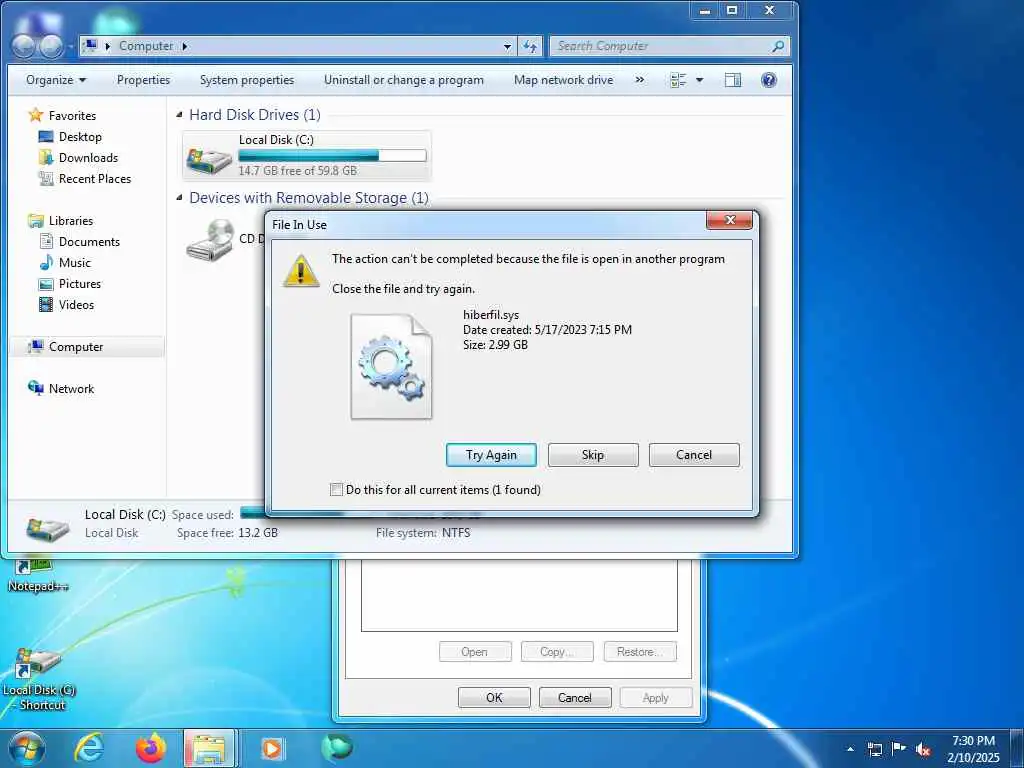Click the Search Computer input field
This screenshot has width=1024, height=768.
661,46
